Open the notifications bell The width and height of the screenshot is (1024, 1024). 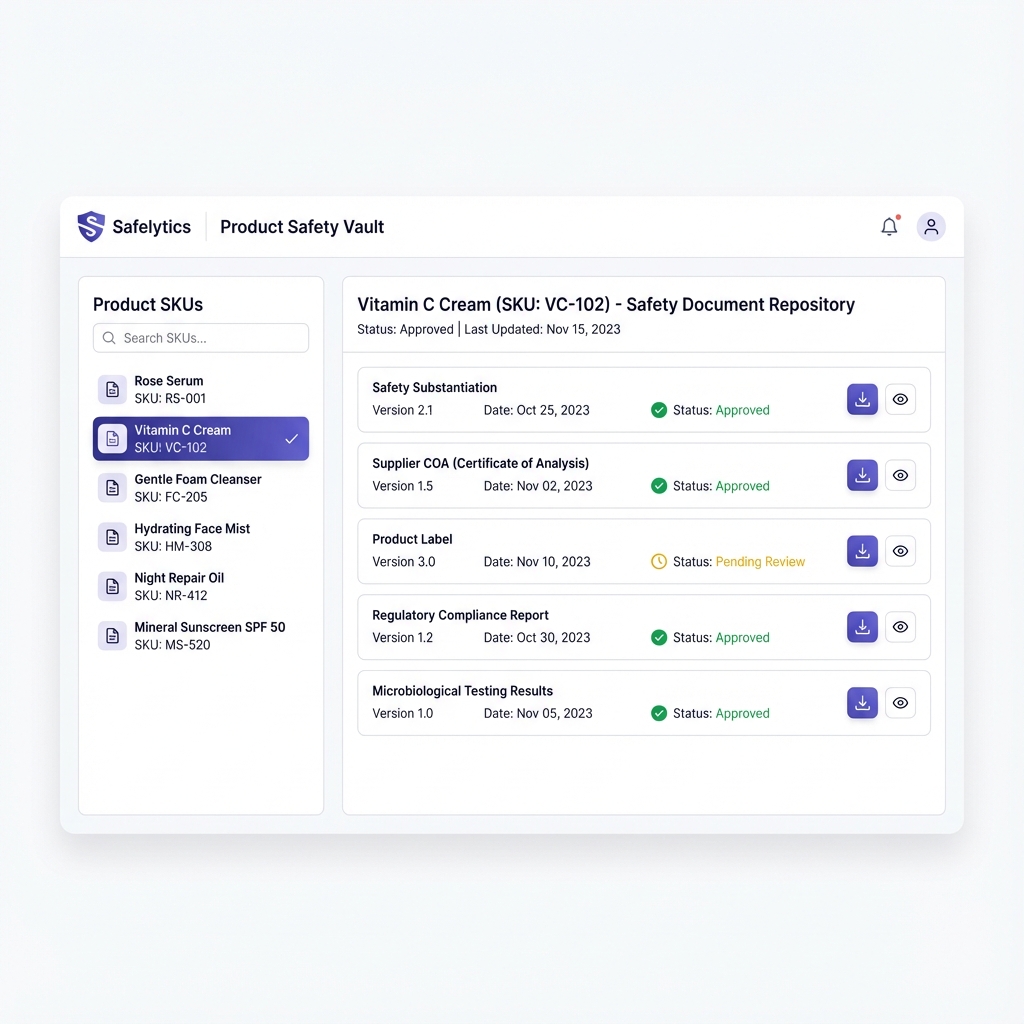tap(889, 227)
